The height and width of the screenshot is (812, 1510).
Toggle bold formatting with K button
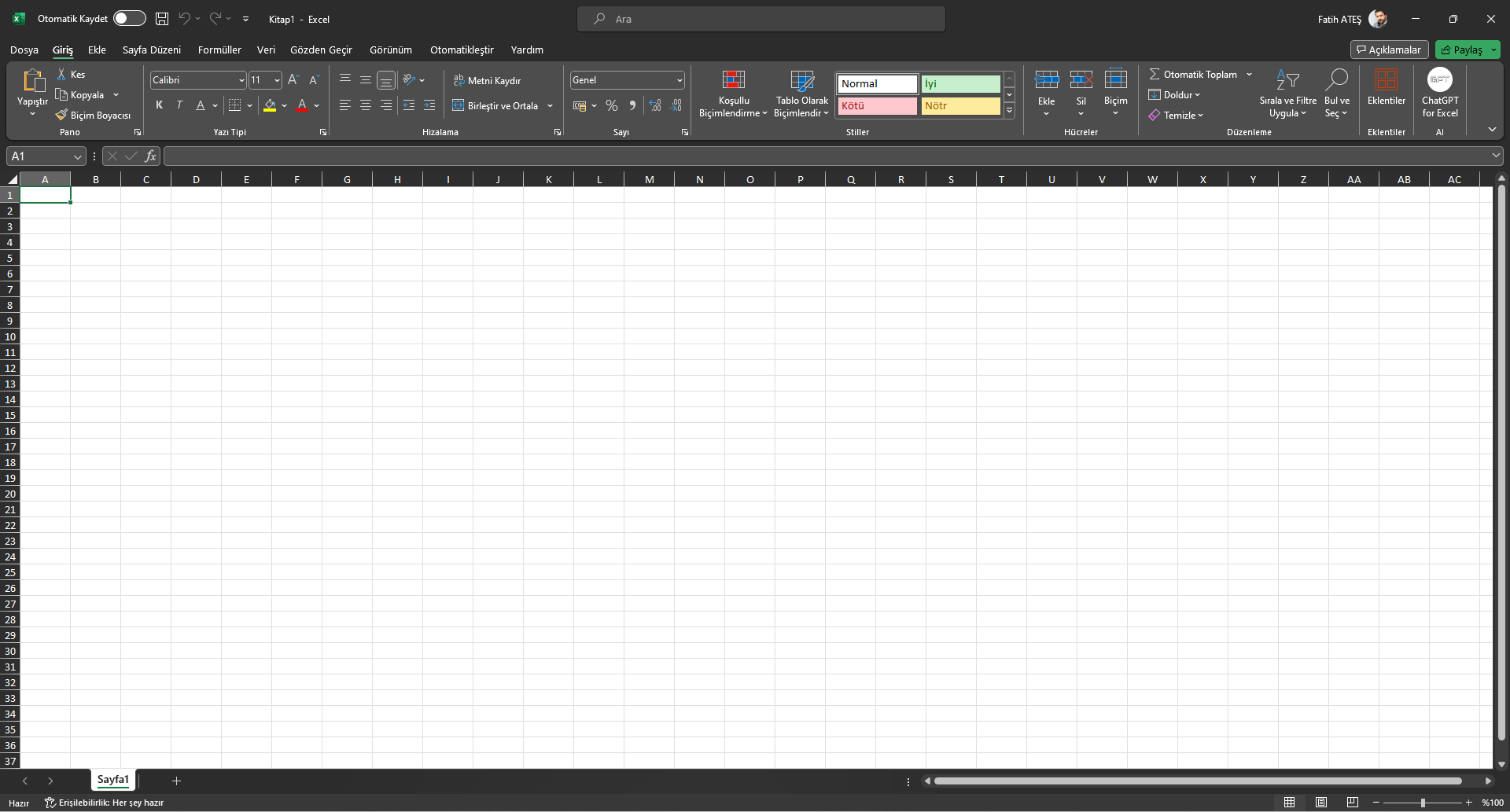159,105
